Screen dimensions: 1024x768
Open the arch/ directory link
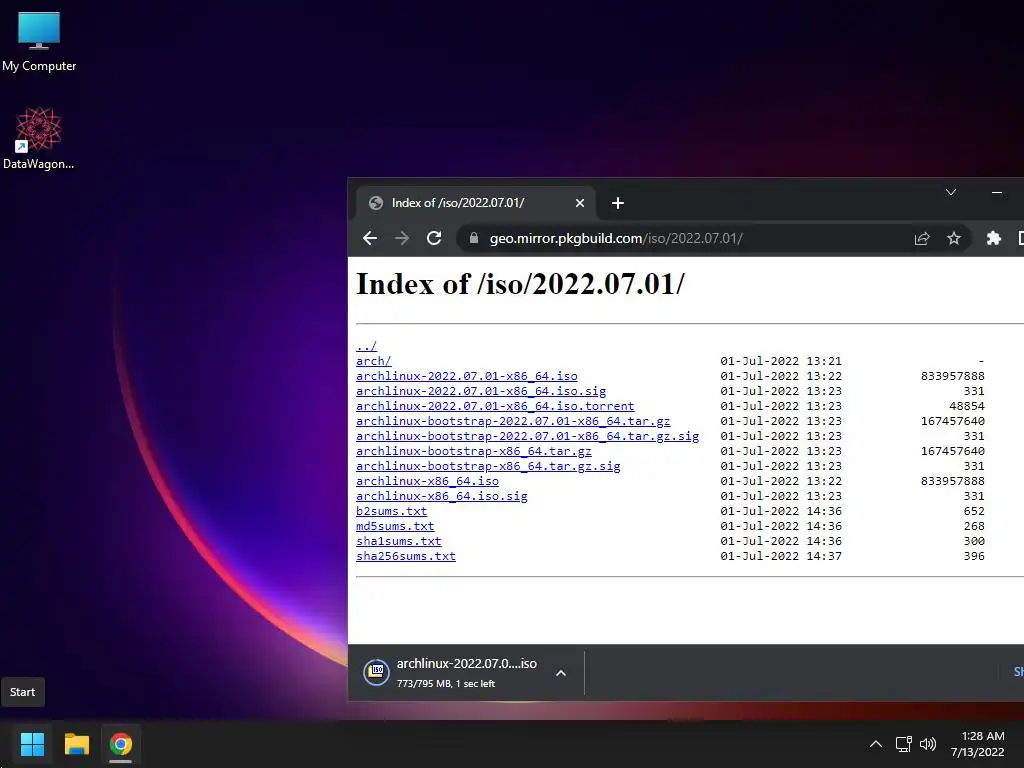374,361
